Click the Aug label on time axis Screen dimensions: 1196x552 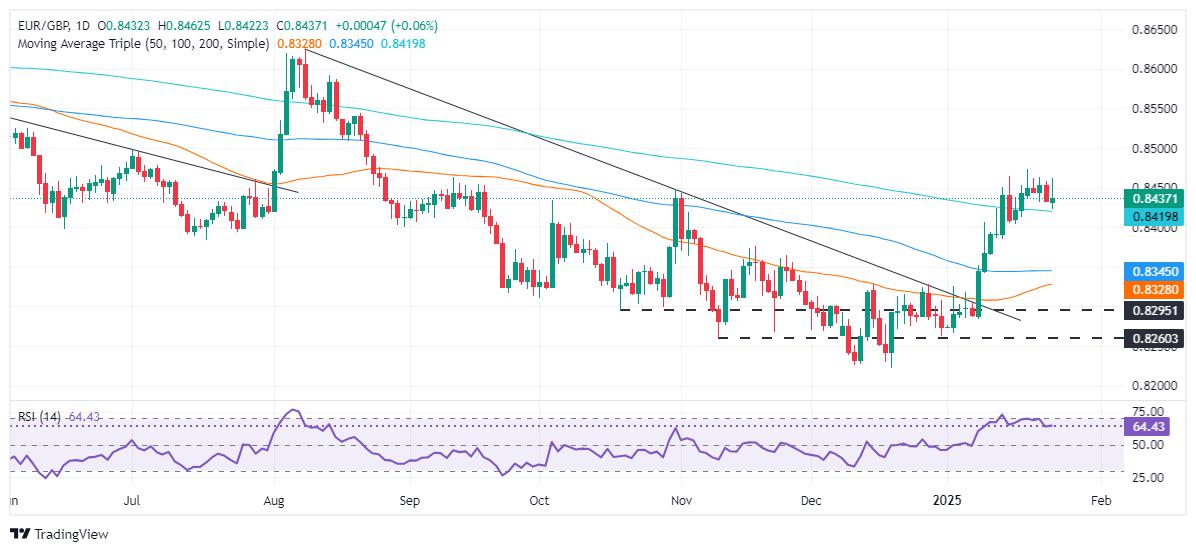click(x=275, y=503)
